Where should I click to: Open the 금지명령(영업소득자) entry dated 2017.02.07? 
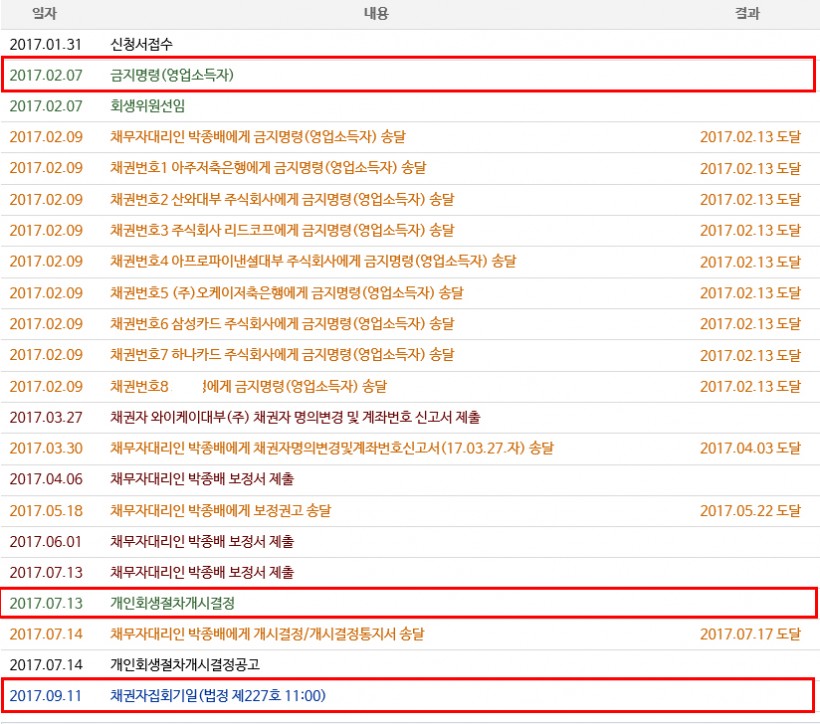click(172, 75)
